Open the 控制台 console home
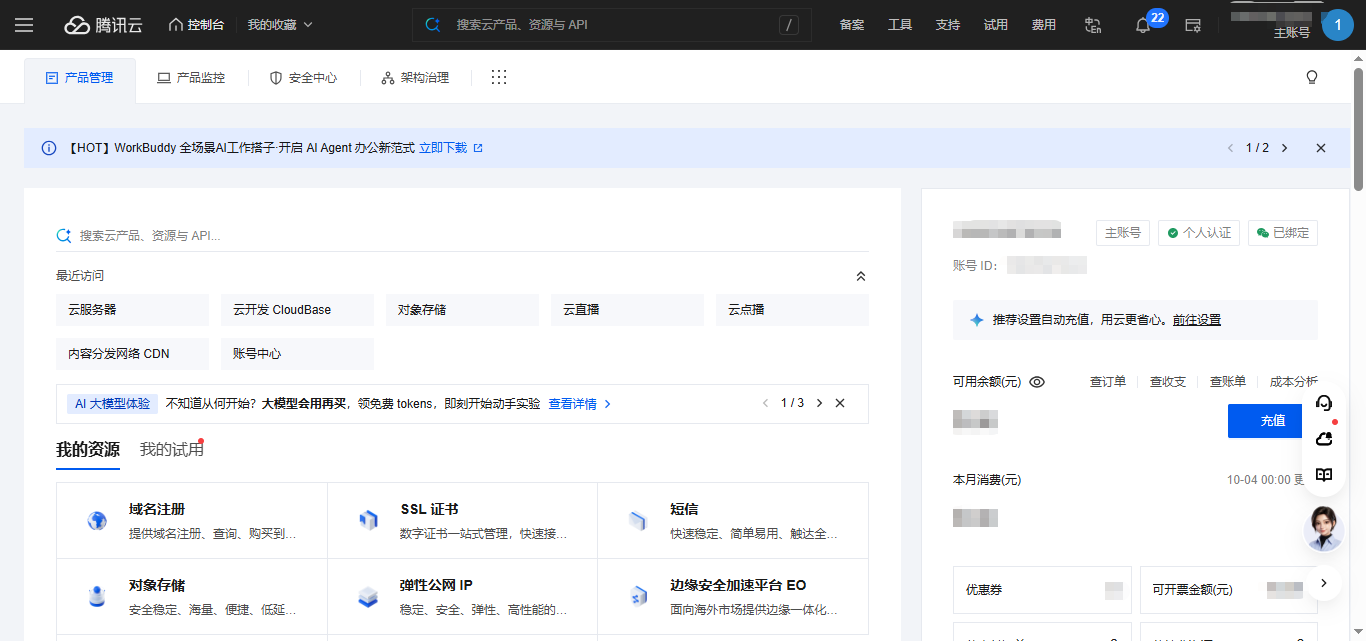This screenshot has width=1366, height=641. pos(196,25)
